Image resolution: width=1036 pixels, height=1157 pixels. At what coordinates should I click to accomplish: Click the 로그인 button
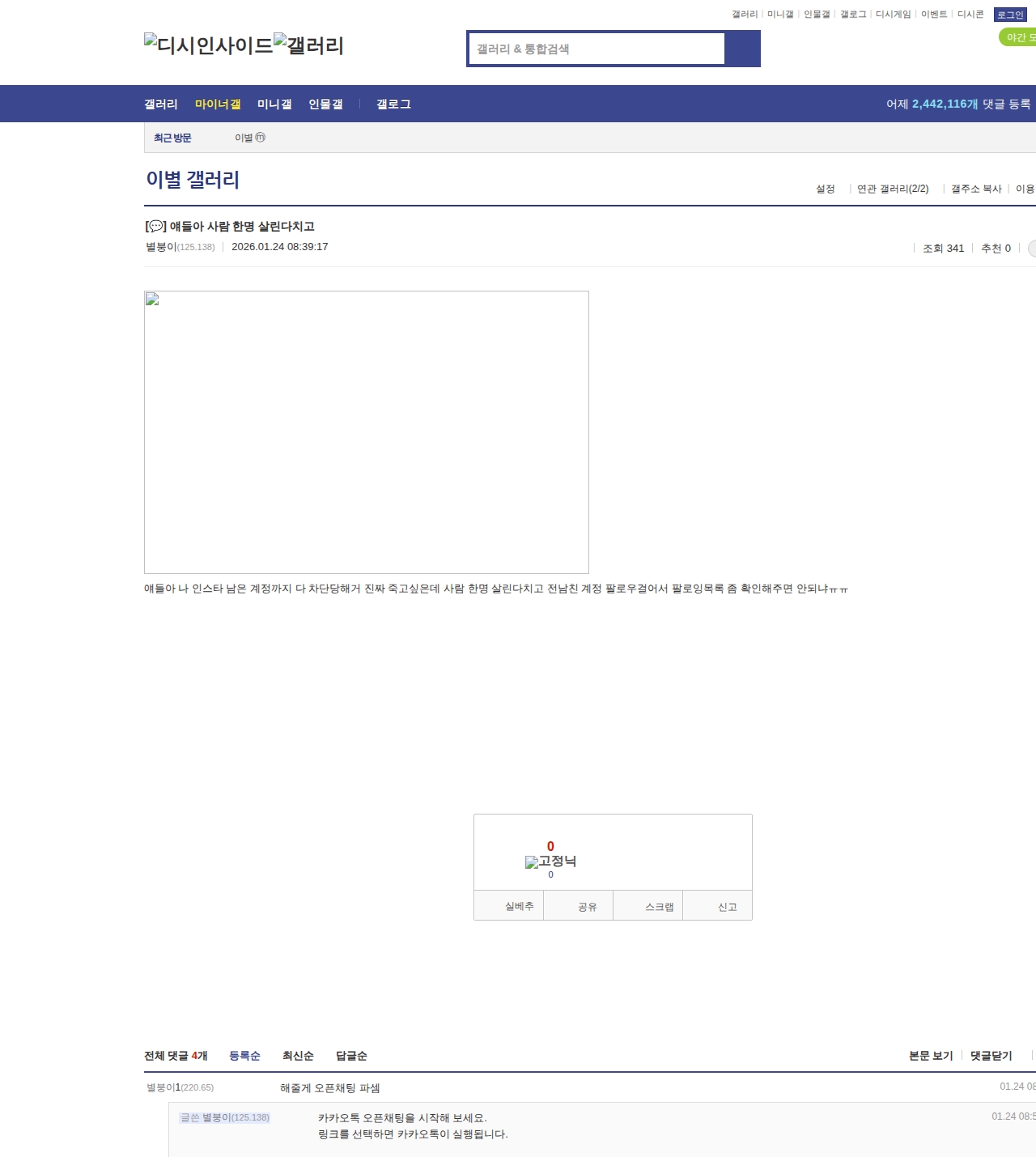(x=1010, y=15)
